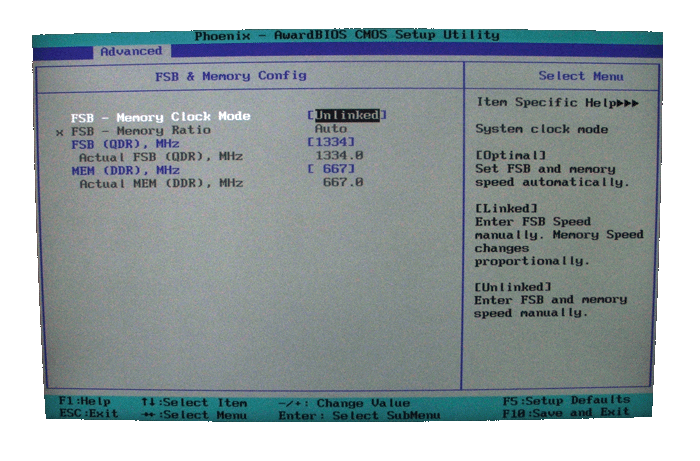Click the Change Value footer hint
The height and width of the screenshot is (461, 700).
click(344, 403)
